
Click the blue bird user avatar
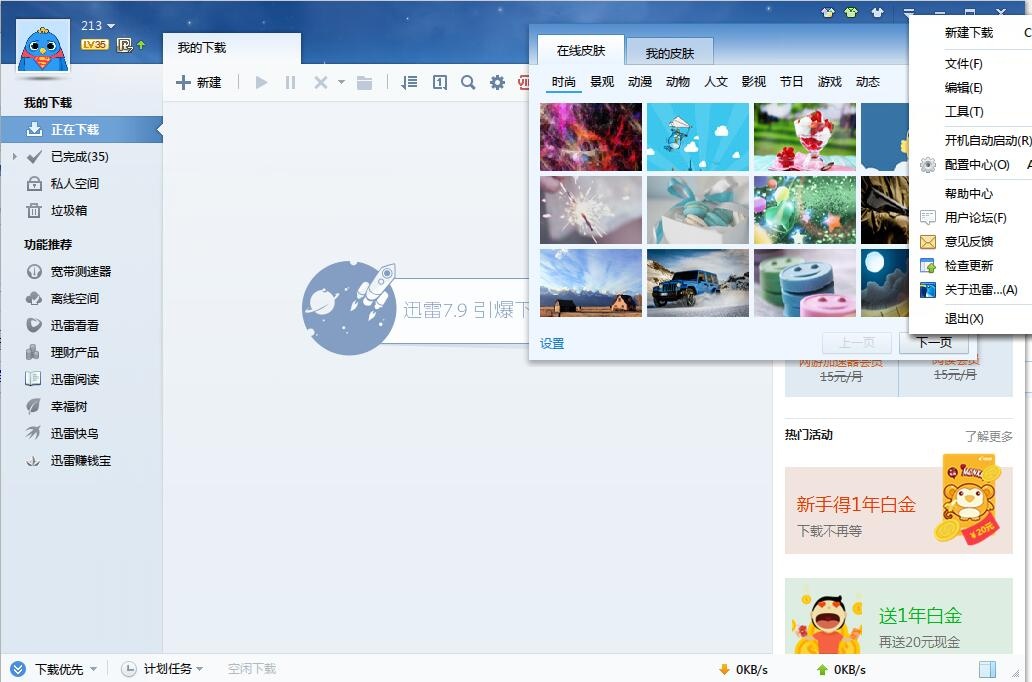43,46
